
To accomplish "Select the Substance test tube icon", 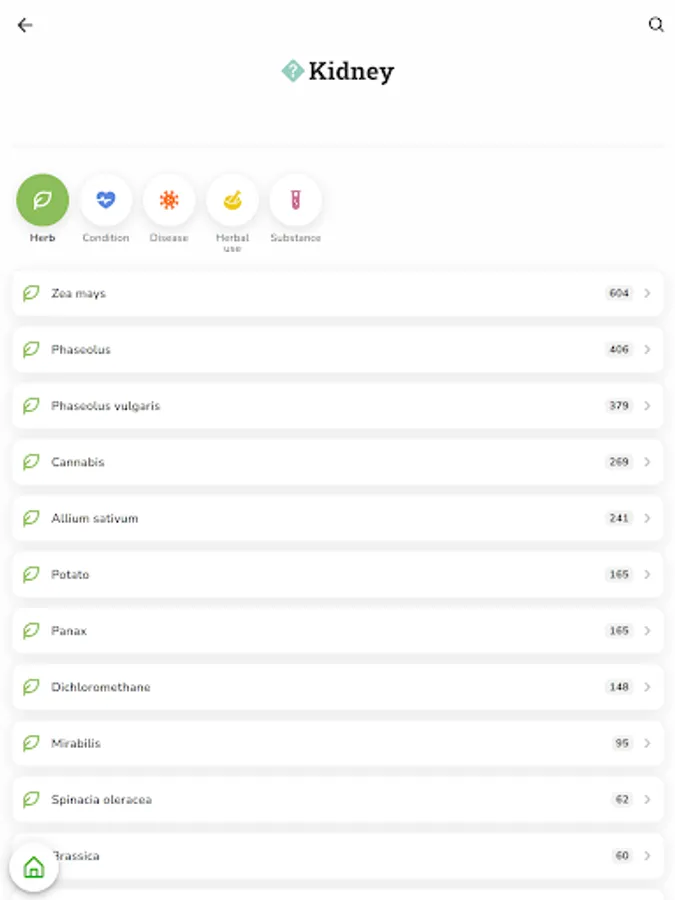I will click(x=295, y=200).
